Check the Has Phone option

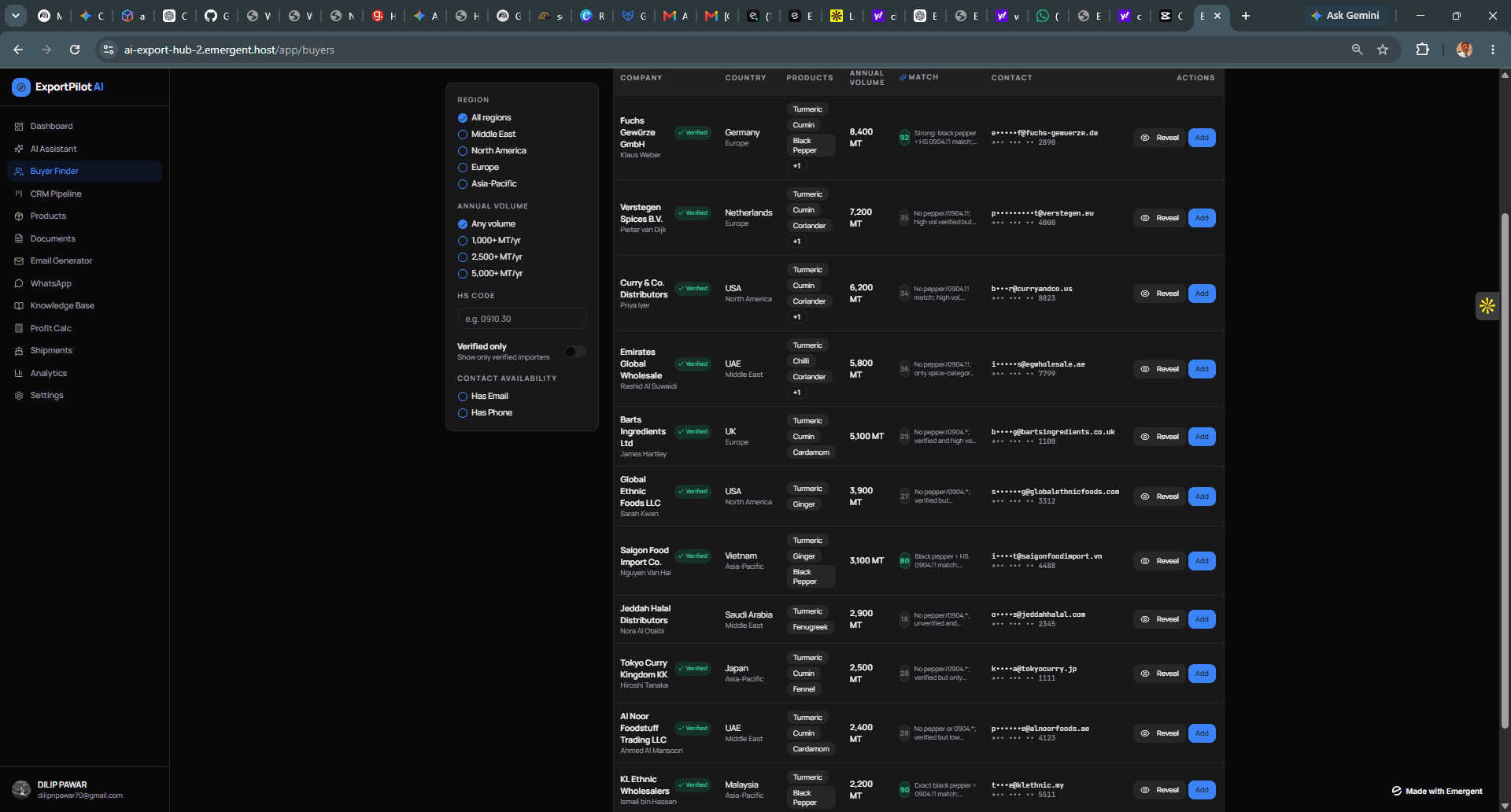[x=463, y=413]
